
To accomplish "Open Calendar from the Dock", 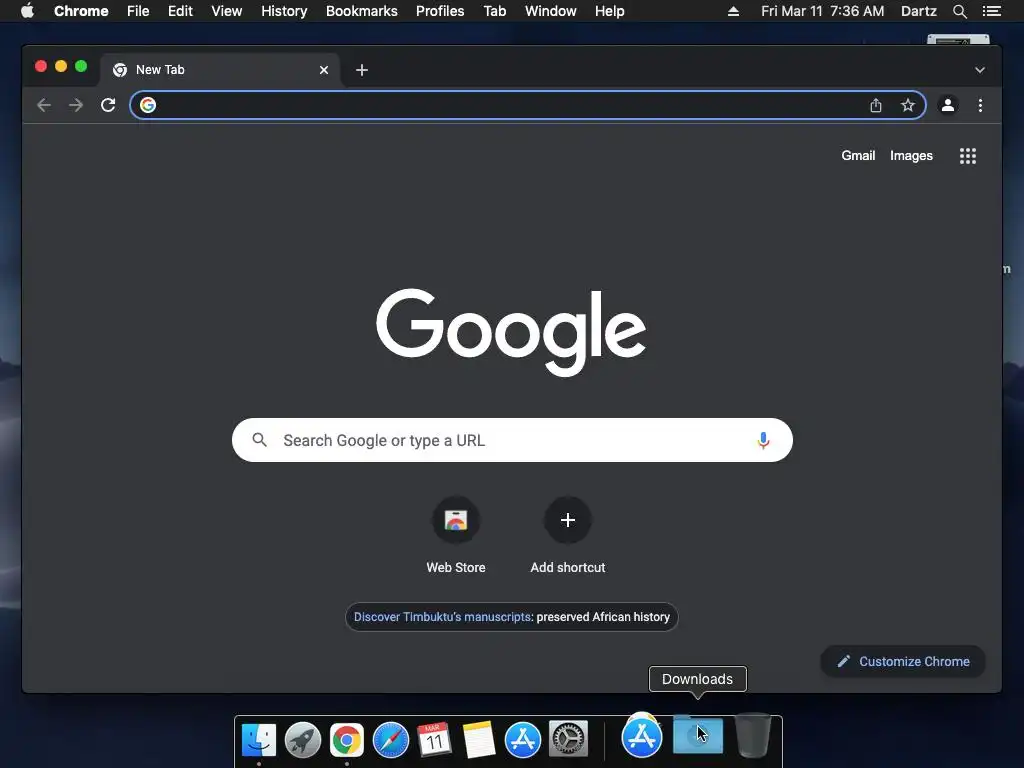I will (435, 740).
